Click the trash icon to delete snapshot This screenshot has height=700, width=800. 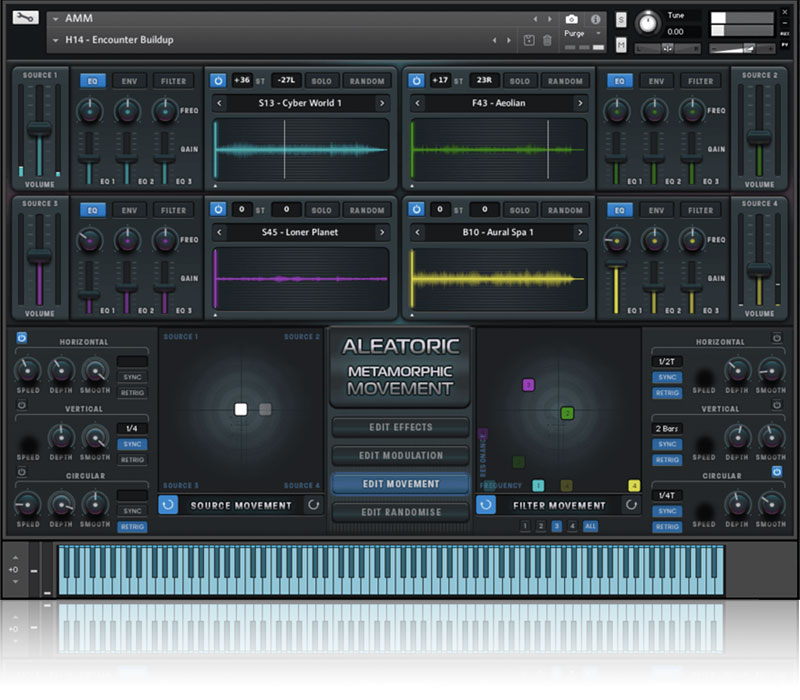click(x=547, y=40)
